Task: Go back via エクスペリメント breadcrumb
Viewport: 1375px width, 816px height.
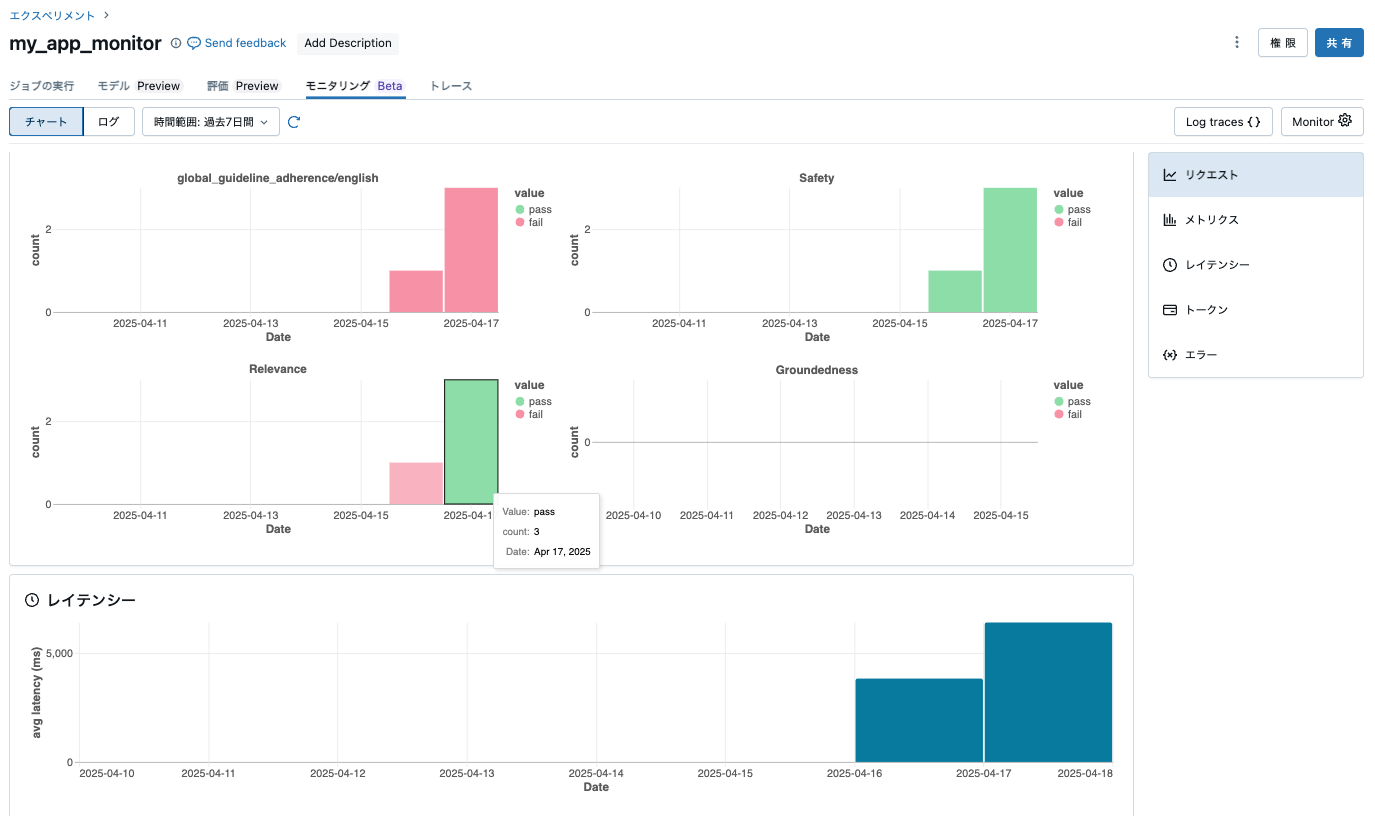Action: click(52, 16)
